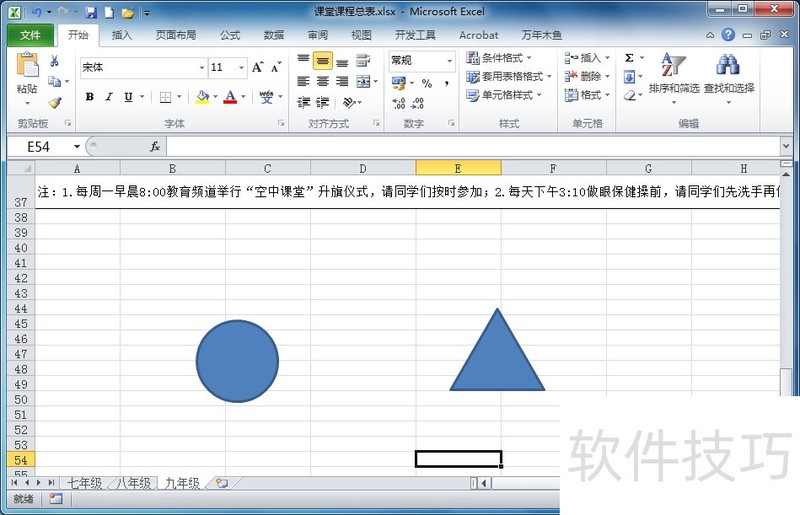Center text horizontally
Screen dimensions: 800x515
[322, 81]
